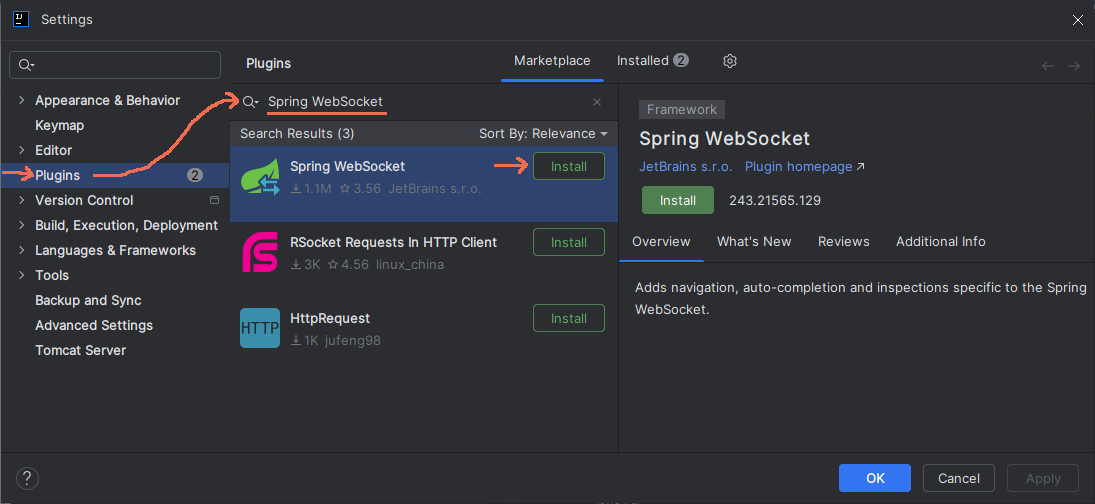The width and height of the screenshot is (1095, 504).
Task: Navigate forward with the right arrow
Action: point(1074,66)
